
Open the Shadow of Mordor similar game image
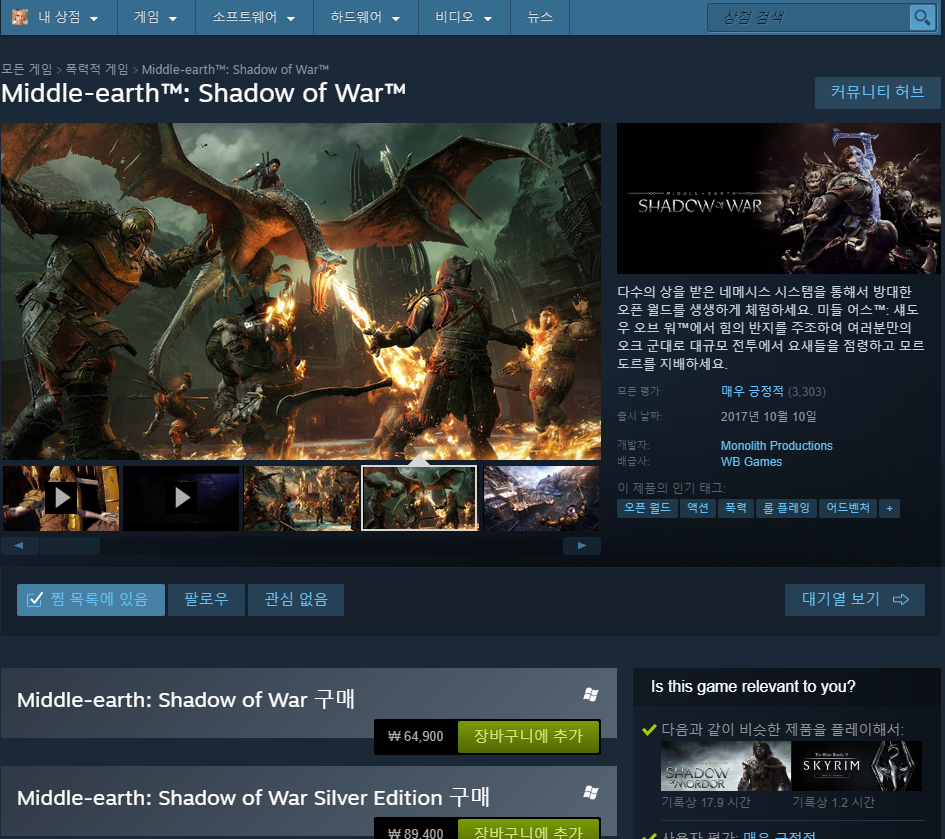tap(726, 766)
